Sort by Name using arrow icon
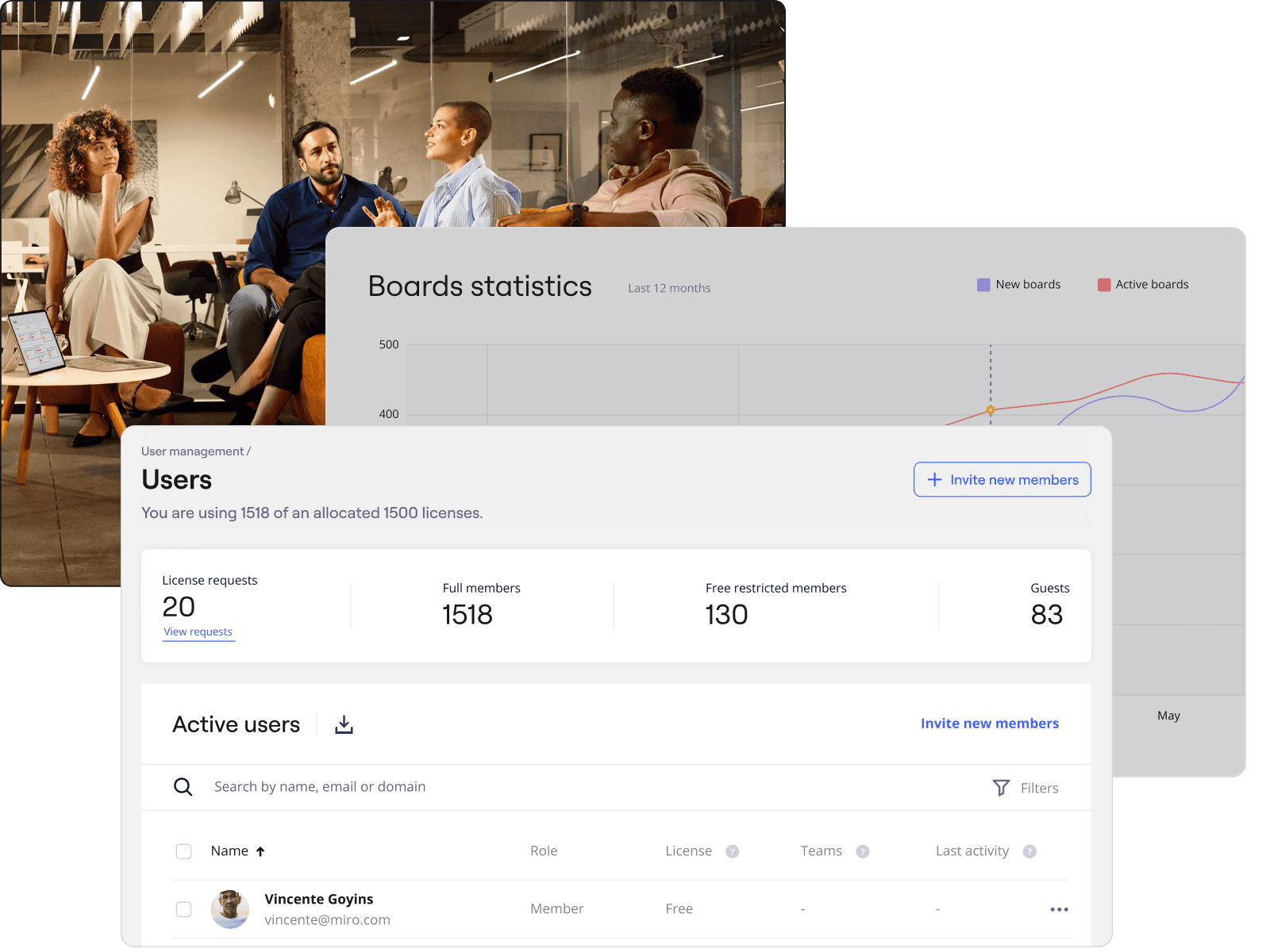The width and height of the screenshot is (1270, 952). point(260,851)
